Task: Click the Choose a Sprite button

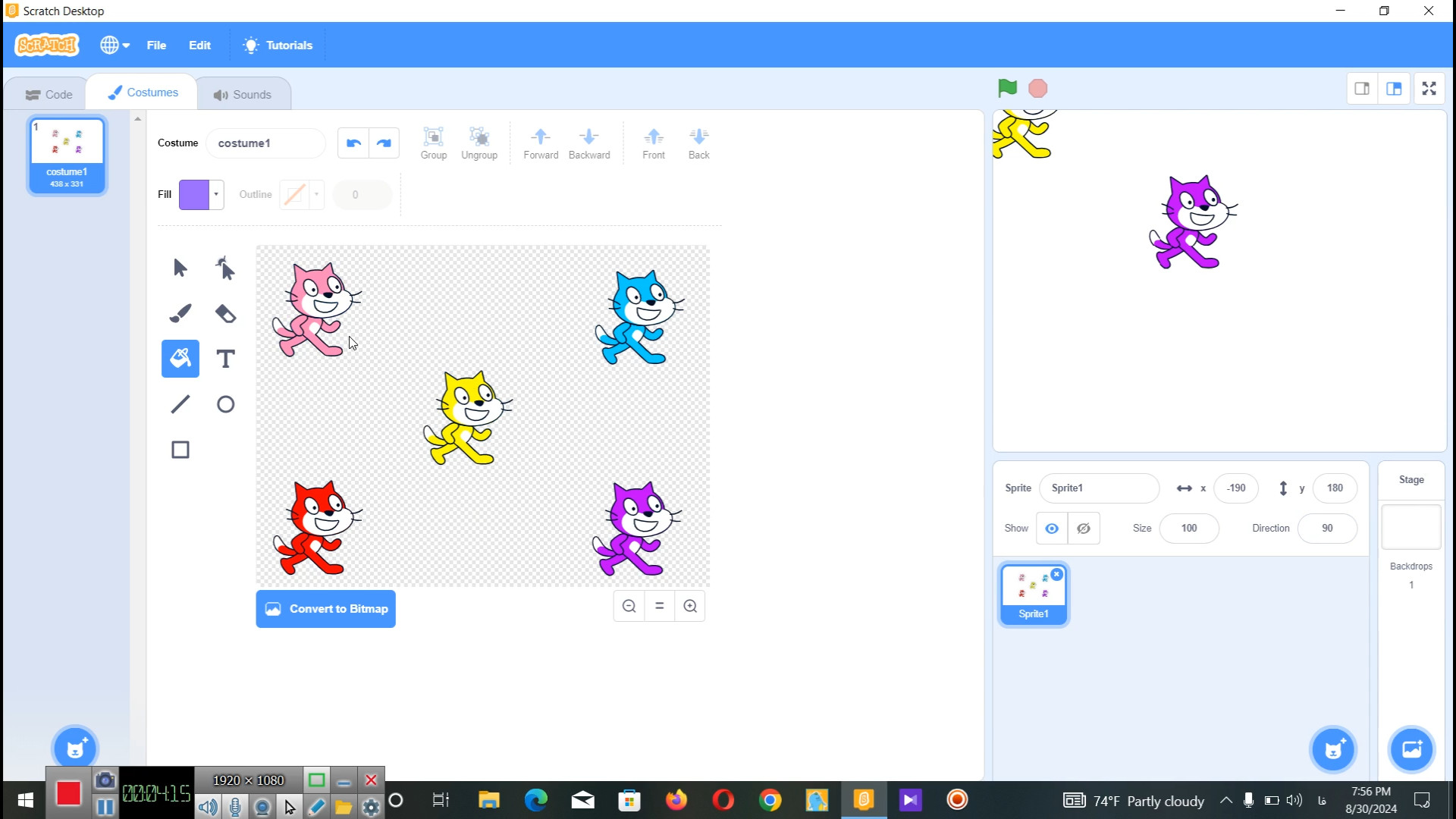Action: (x=1333, y=749)
